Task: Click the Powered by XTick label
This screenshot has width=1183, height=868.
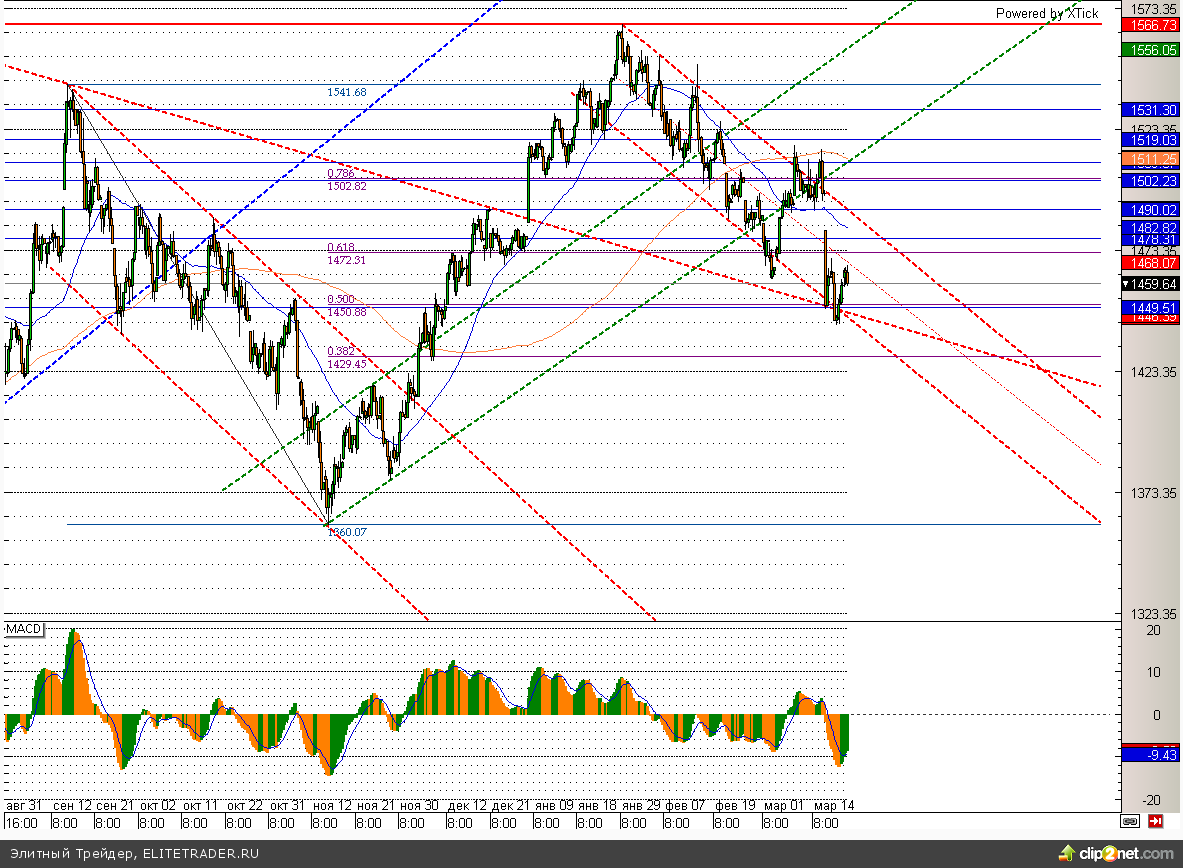Action: pyautogui.click(x=1047, y=14)
